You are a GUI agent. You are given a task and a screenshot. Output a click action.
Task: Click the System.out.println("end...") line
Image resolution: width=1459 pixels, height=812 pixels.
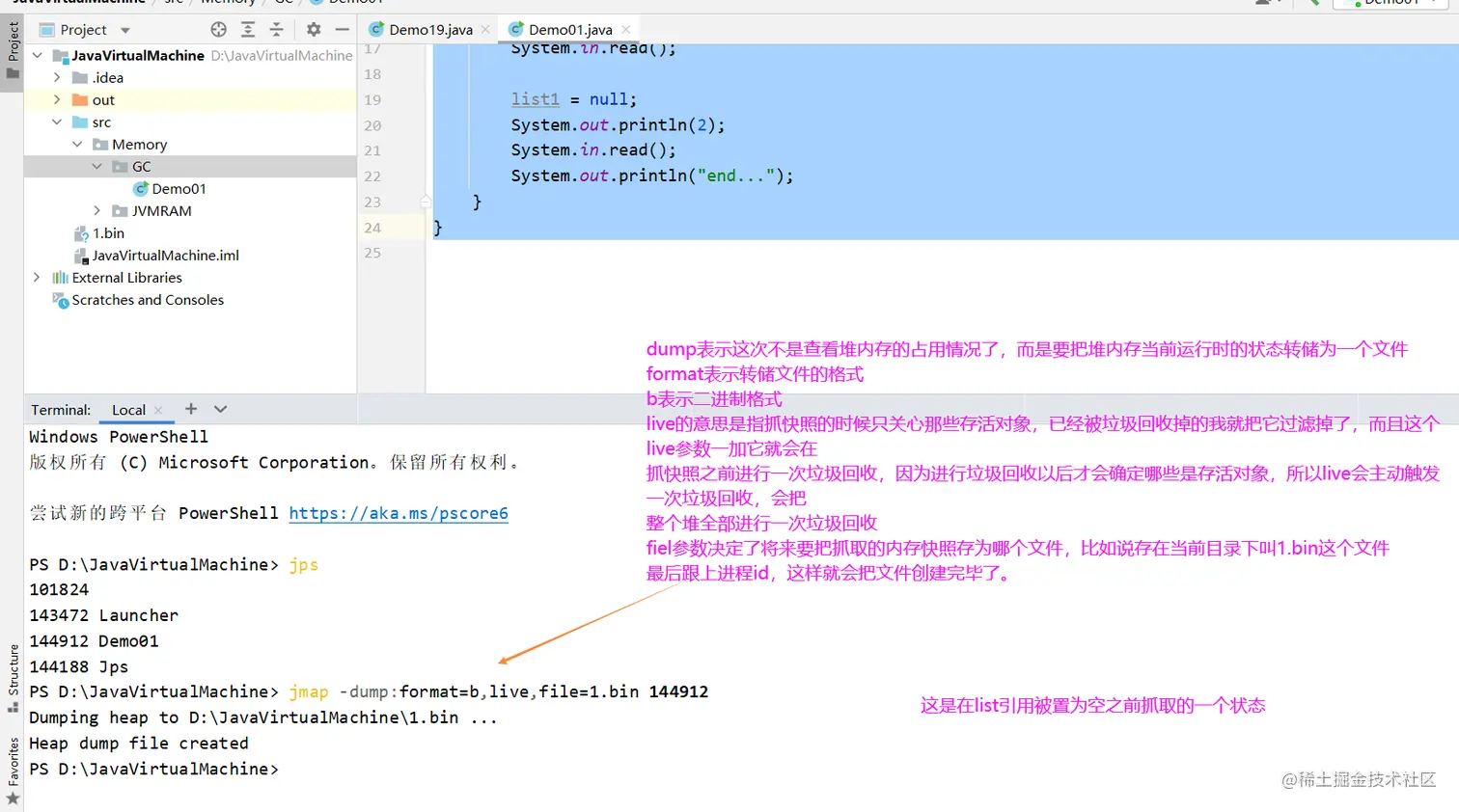[x=652, y=176]
